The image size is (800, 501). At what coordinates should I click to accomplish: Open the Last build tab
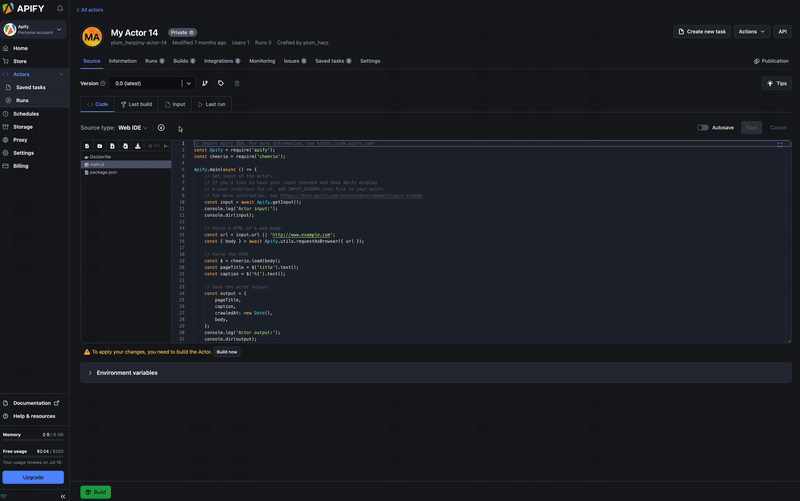click(x=137, y=104)
